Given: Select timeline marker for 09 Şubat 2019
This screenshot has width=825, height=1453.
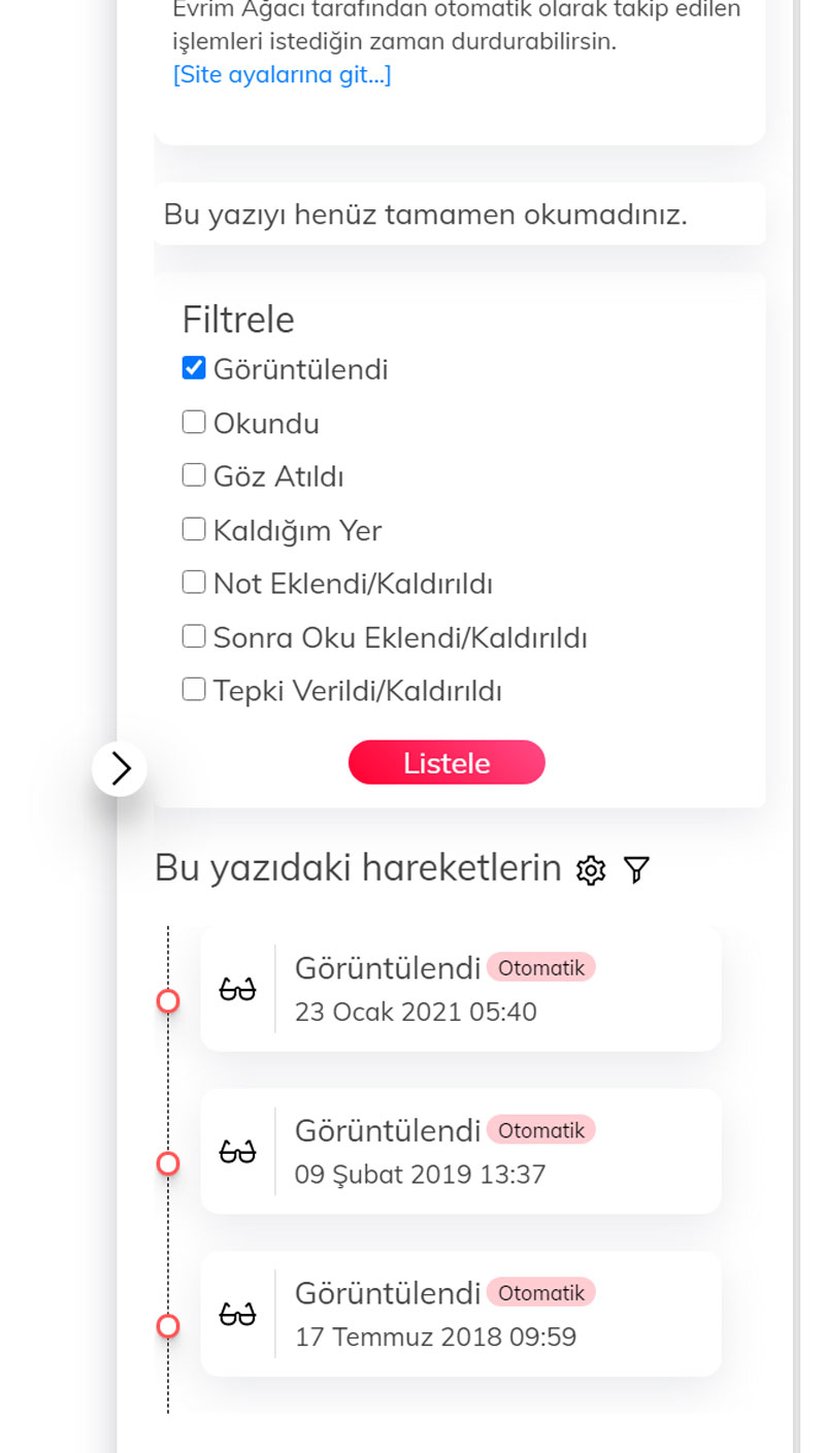Looking at the screenshot, I should [168, 1163].
